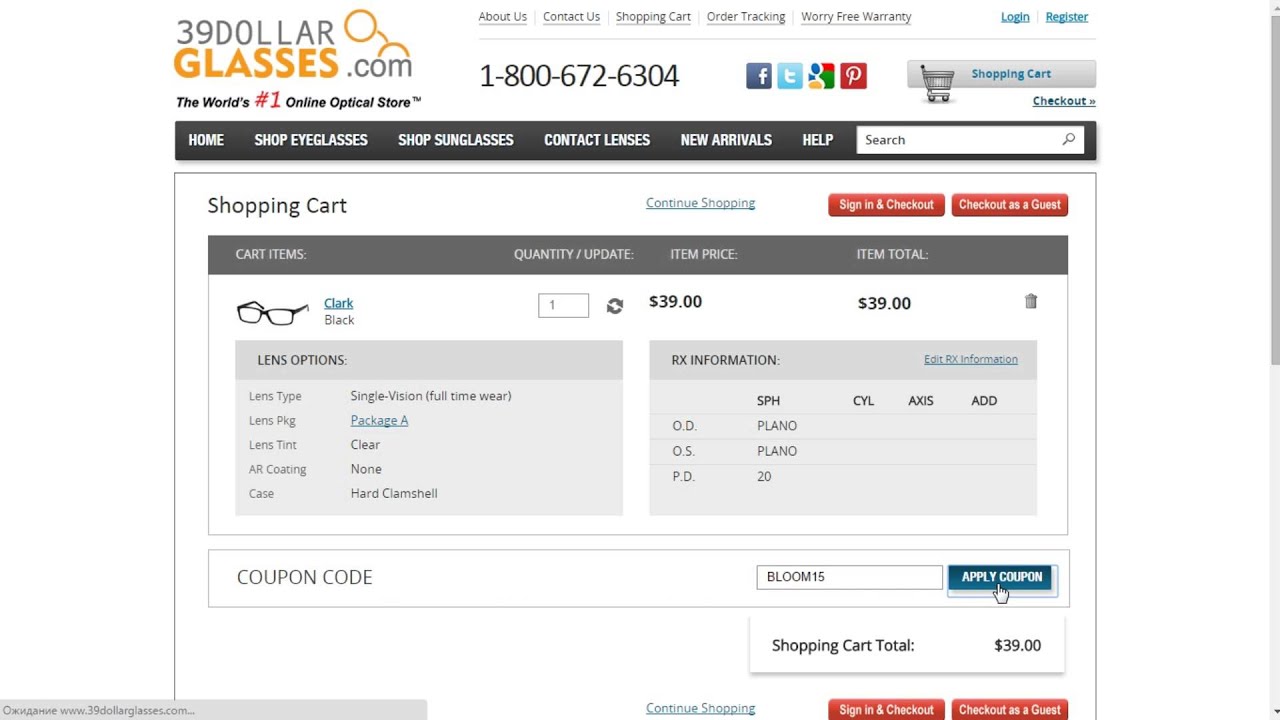This screenshot has width=1280, height=720.
Task: Click the item price $39.00
Action: click(x=675, y=302)
